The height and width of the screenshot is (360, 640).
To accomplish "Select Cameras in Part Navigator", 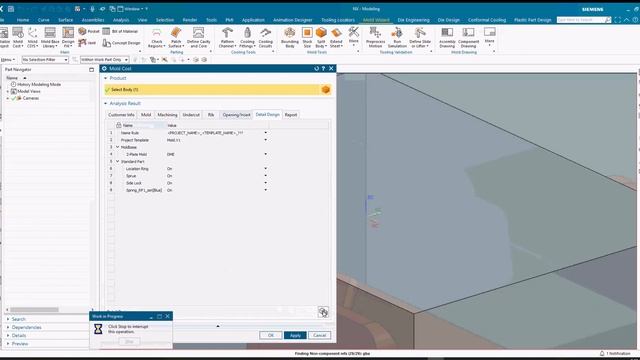I will (x=30, y=98).
